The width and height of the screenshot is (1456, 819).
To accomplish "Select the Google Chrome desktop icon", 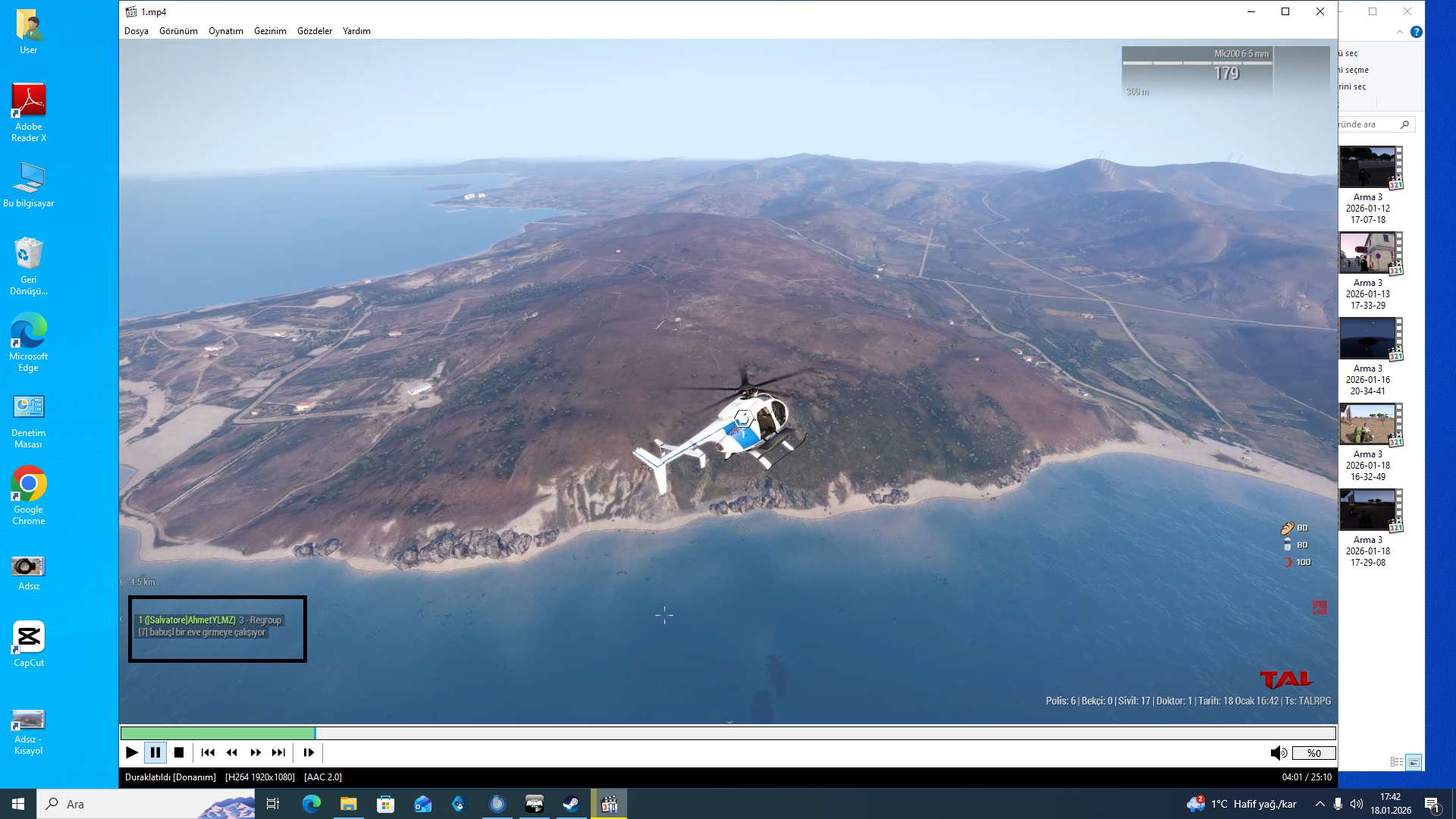I will 29,495.
